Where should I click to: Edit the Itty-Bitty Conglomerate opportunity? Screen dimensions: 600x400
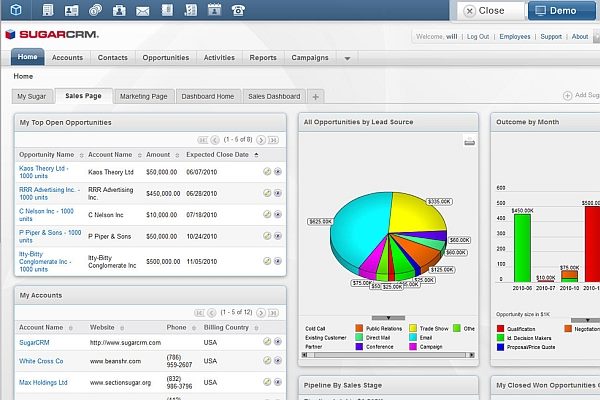(267, 261)
